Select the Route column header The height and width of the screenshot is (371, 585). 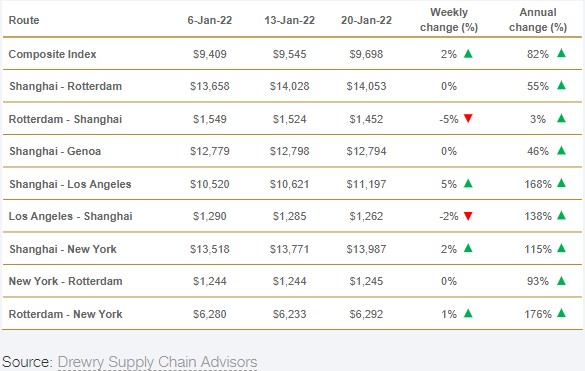click(x=24, y=20)
